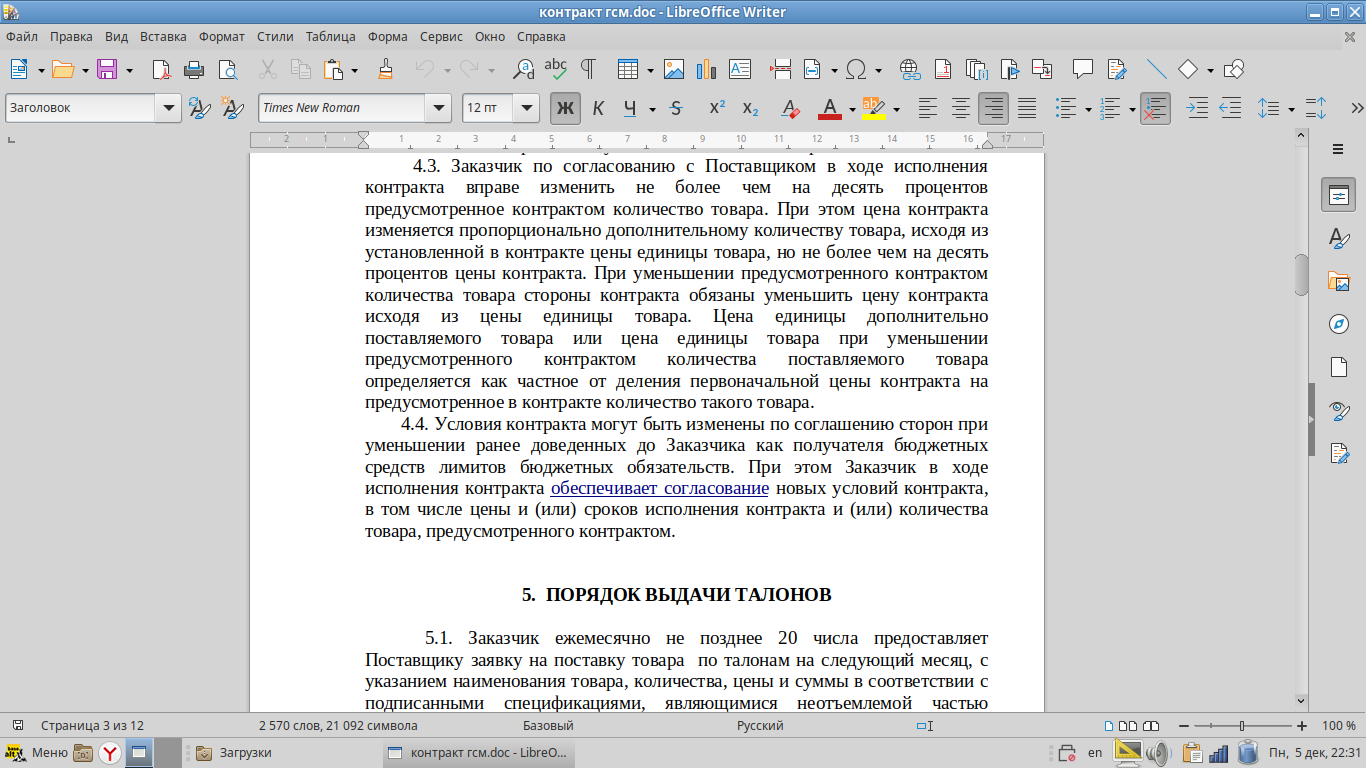The image size is (1366, 768).
Task: Clear direct formatting
Action: pos(790,108)
